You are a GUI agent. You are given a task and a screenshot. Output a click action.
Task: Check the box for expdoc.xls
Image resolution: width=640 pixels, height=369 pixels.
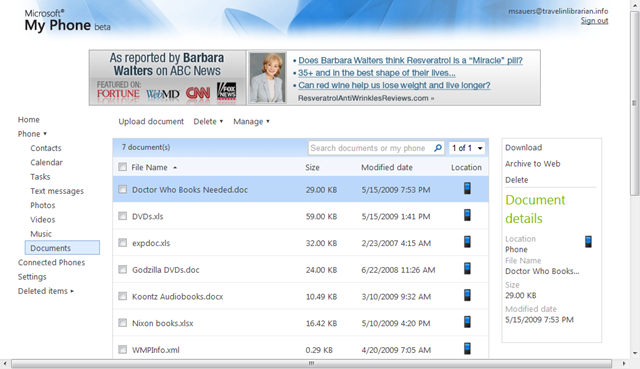[122, 243]
